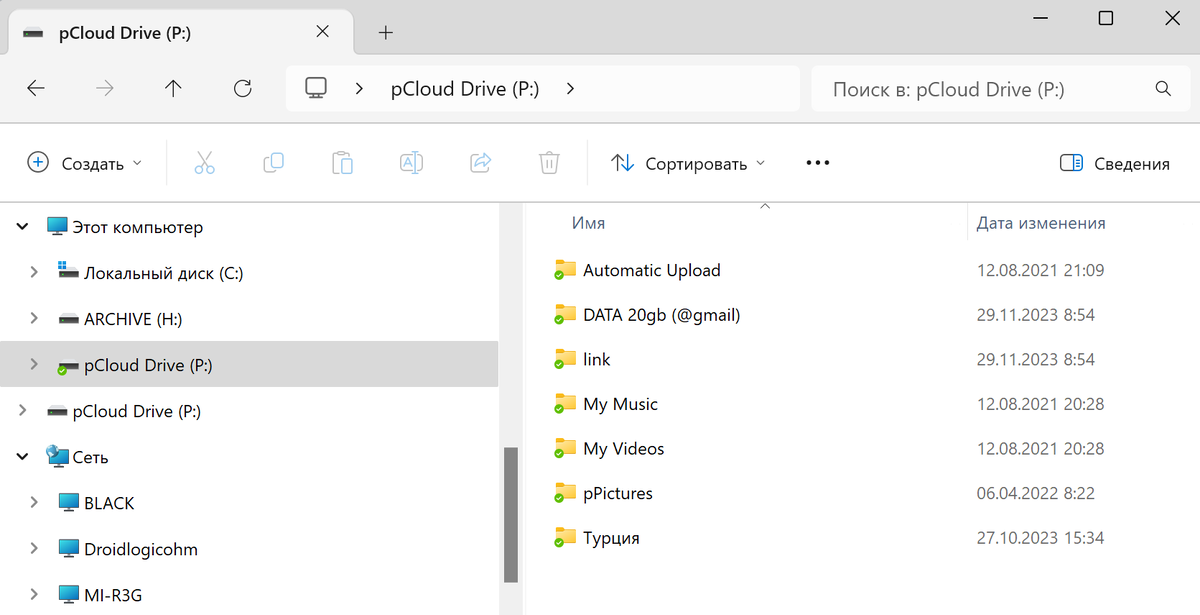Viewport: 1200px width, 615px height.
Task: Open the three-dots more options menu
Action: pos(818,163)
